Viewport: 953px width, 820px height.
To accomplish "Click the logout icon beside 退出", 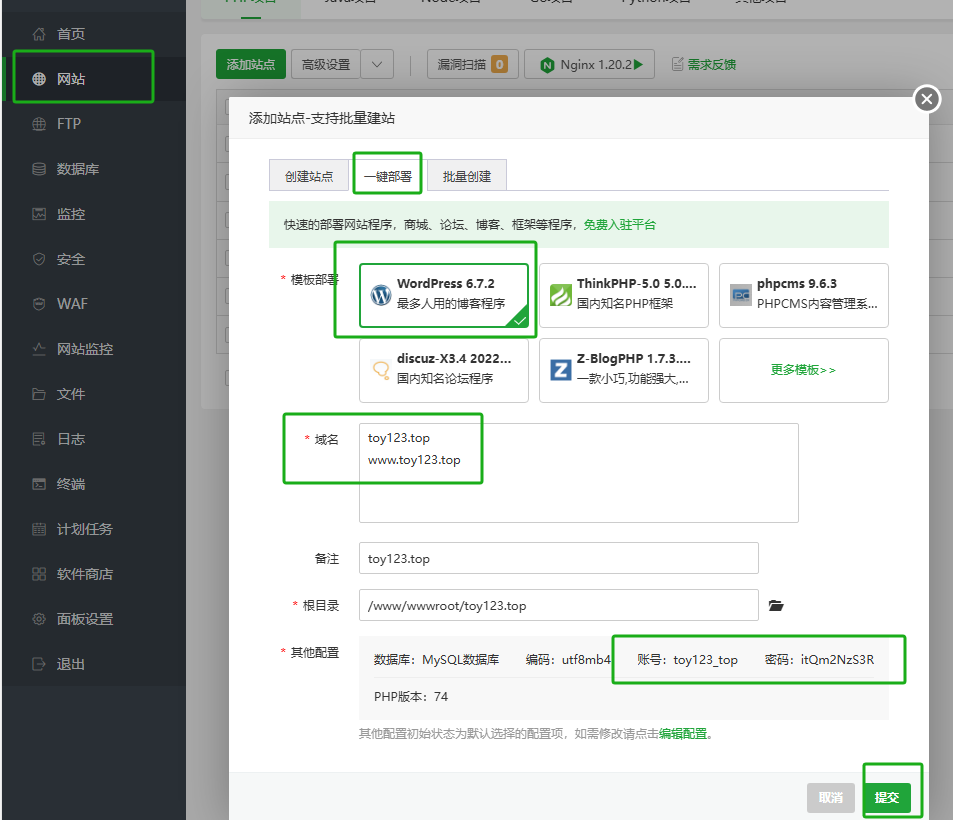I will pyautogui.click(x=39, y=664).
